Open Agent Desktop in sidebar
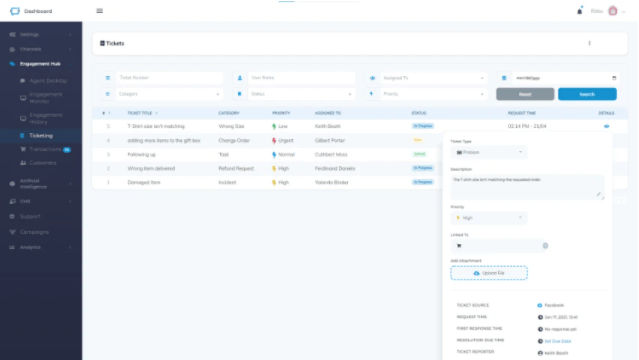Image resolution: width=639 pixels, height=360 pixels. tap(48, 81)
